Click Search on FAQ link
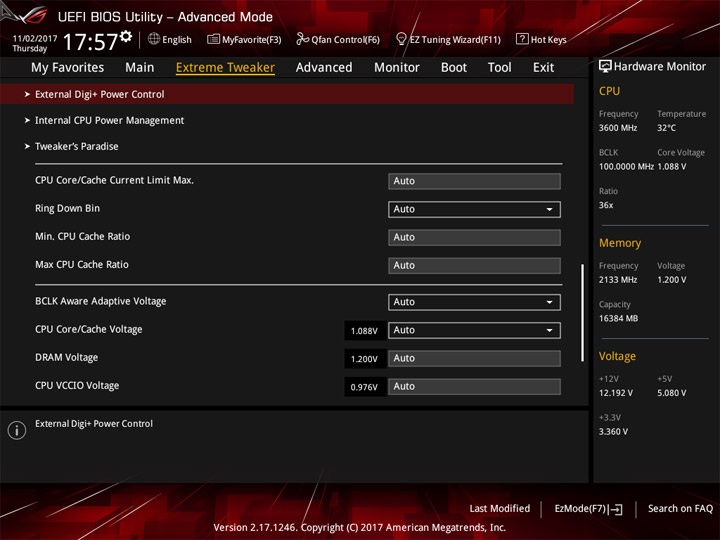Screen dimensions: 720x540 point(680,509)
